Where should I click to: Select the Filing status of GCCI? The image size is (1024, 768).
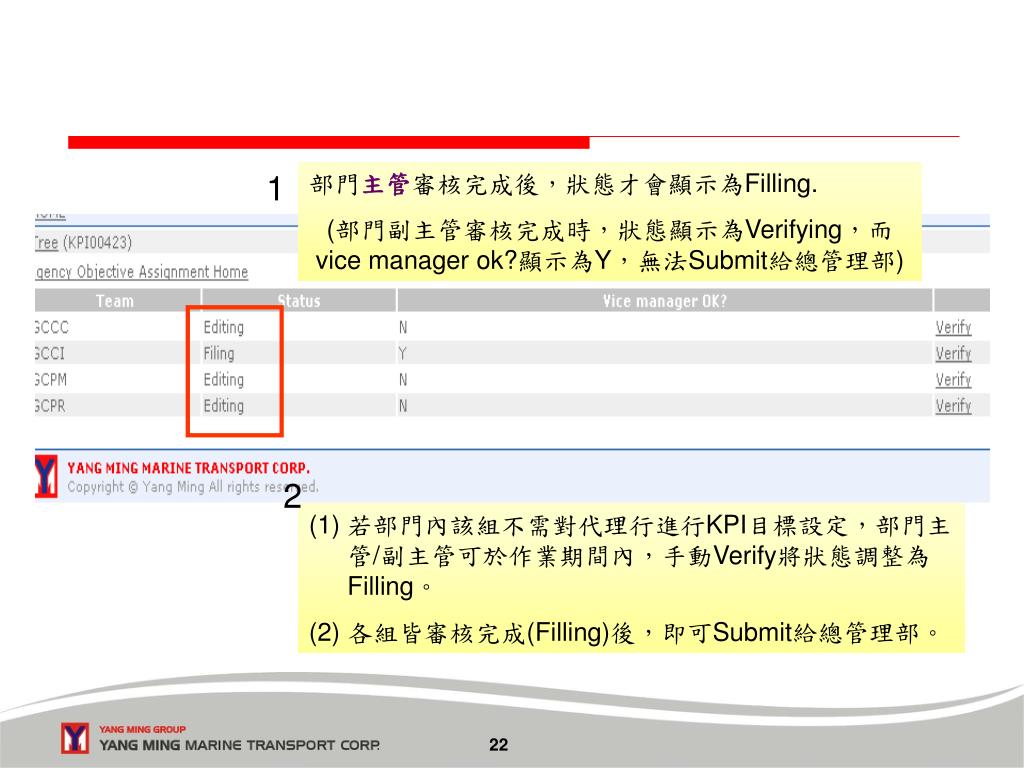pos(219,353)
